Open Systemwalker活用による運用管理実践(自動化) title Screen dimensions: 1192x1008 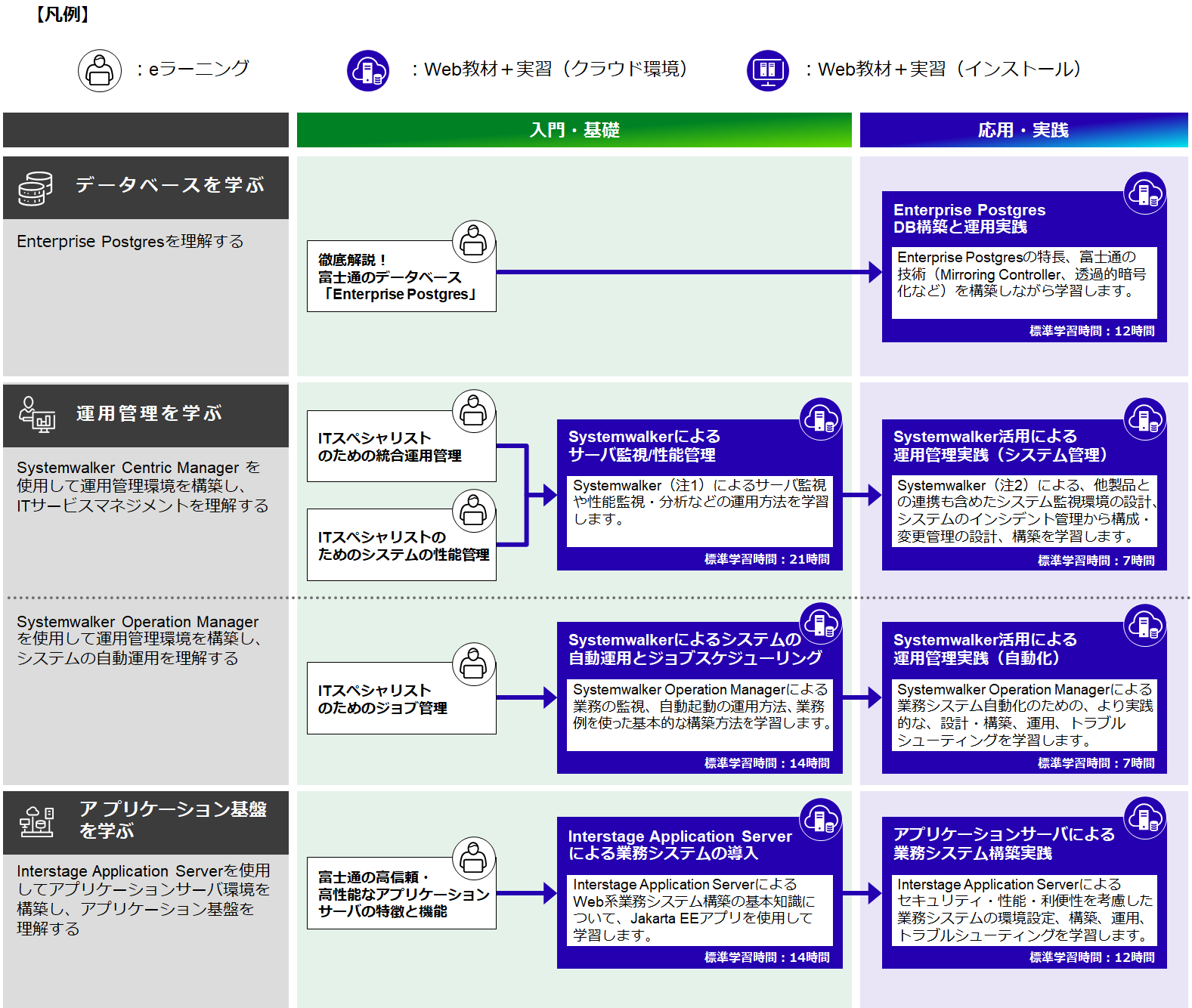[985, 648]
